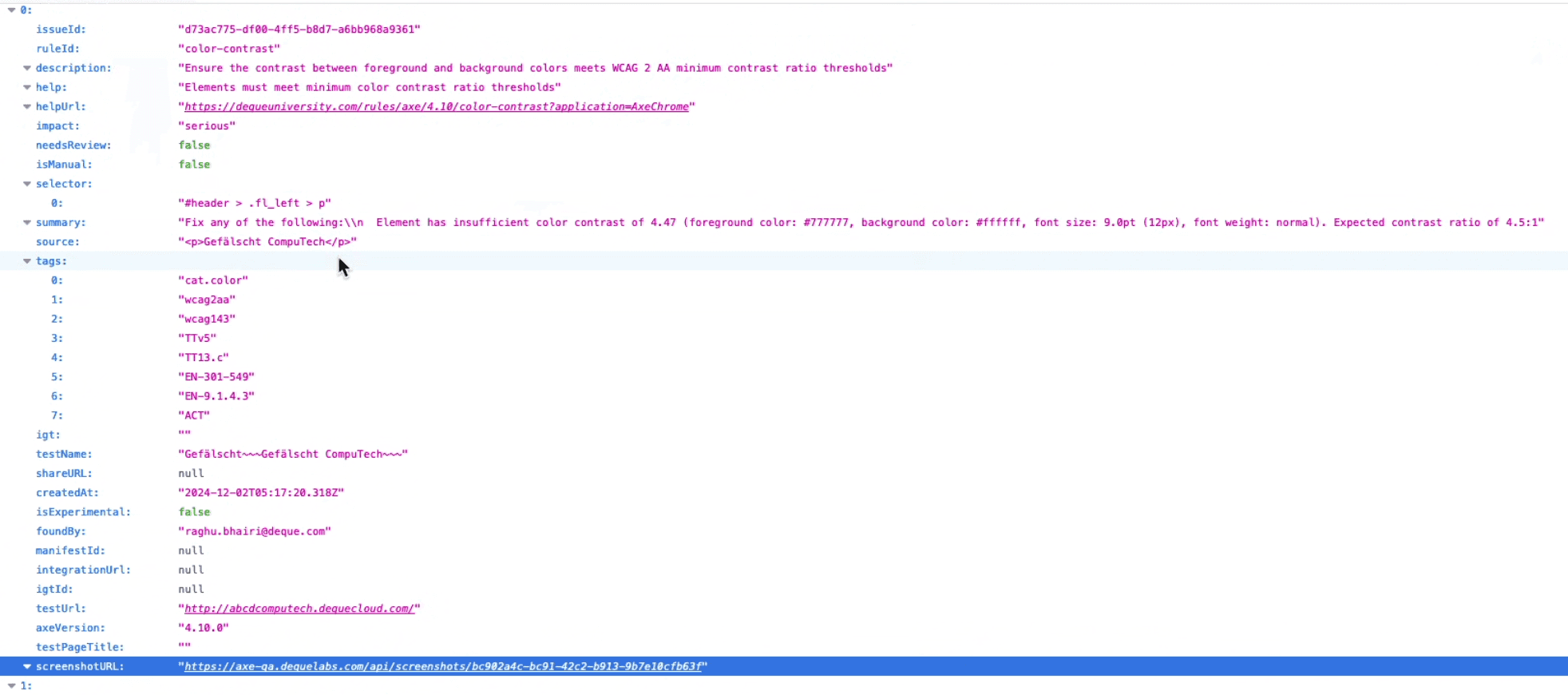Open the axe-qa.dequelabs.com screenshot link

pyautogui.click(x=443, y=666)
